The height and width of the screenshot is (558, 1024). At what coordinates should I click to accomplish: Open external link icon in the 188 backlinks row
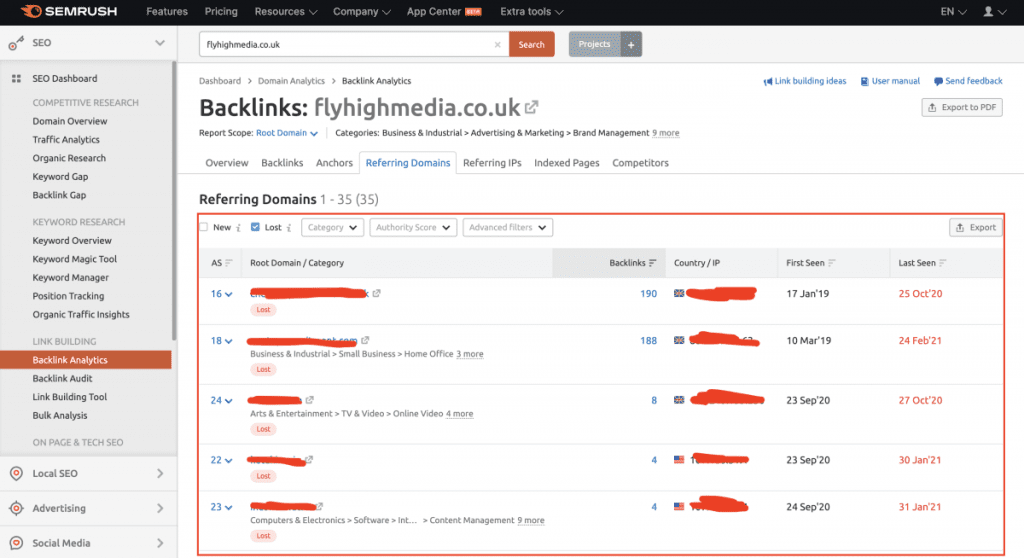click(x=365, y=340)
